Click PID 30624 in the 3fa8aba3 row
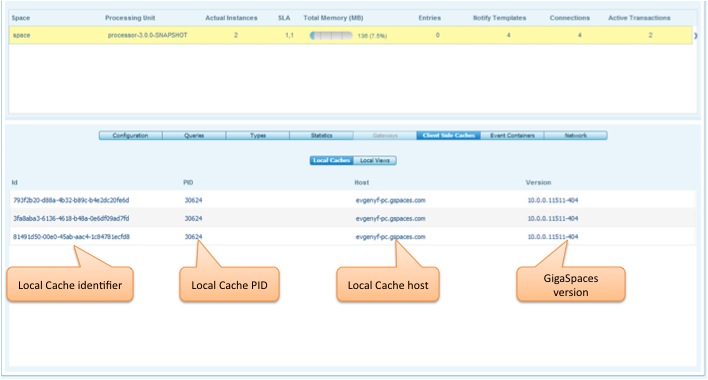Viewport: 708px width, 380px height. 193,218
